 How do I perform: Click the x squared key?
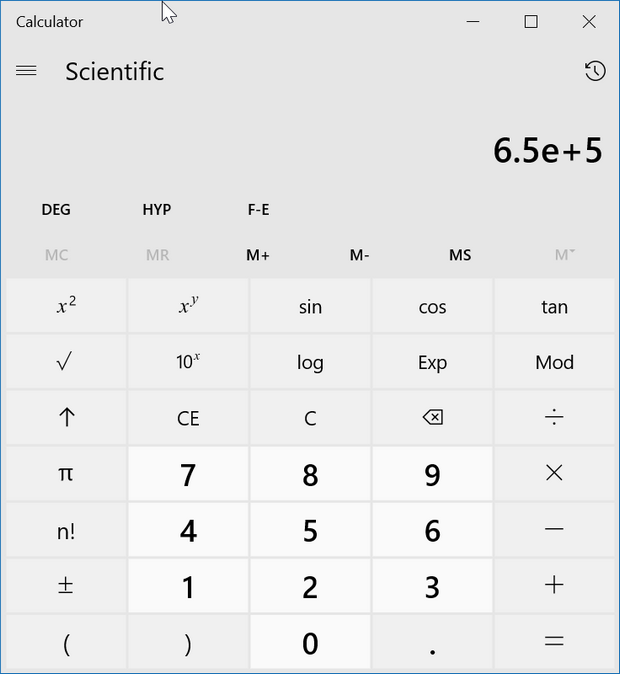click(x=67, y=306)
